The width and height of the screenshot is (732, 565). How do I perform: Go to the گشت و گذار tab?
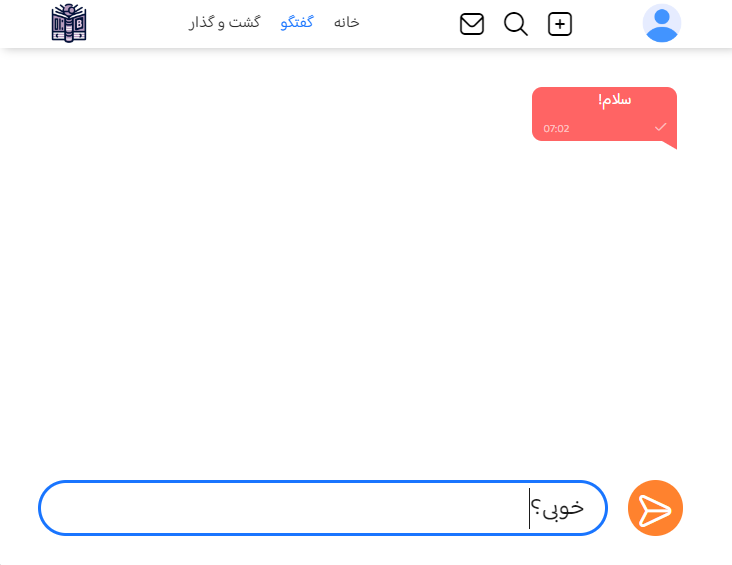224,22
